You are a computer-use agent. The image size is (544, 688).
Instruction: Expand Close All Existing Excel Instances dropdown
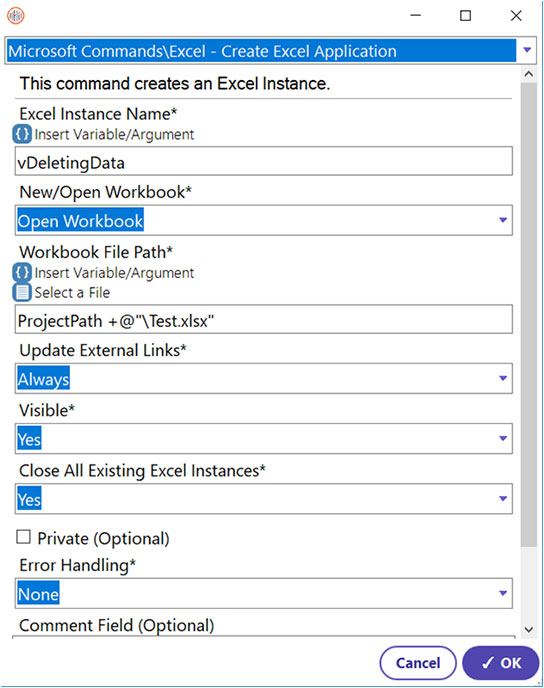tap(503, 498)
